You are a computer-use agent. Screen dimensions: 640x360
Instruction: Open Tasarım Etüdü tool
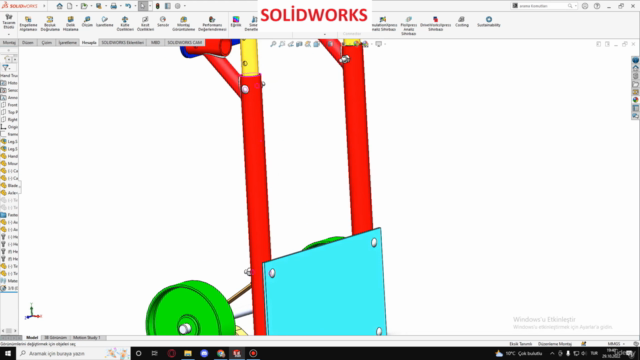[9, 21]
